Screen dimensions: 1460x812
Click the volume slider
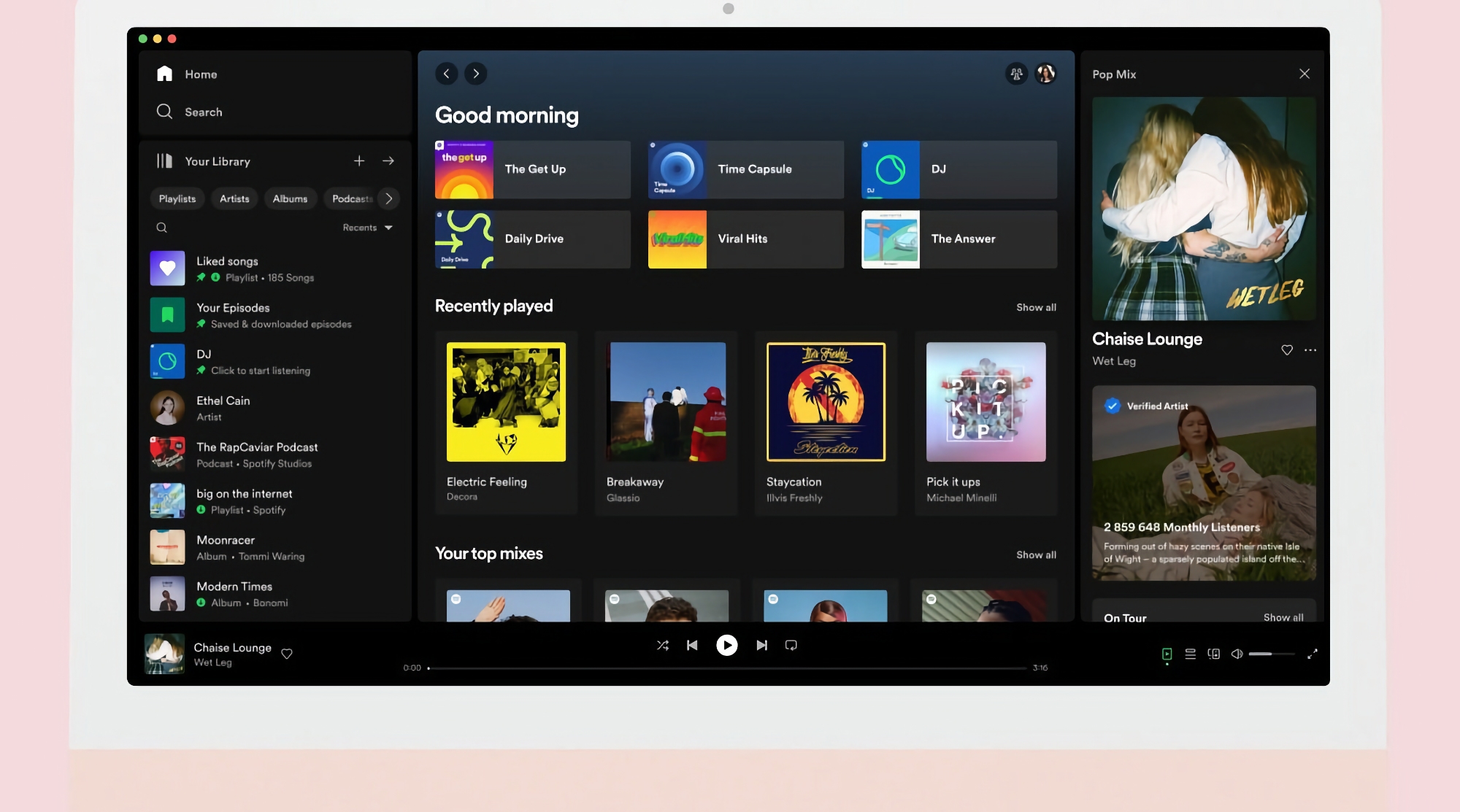point(1271,654)
